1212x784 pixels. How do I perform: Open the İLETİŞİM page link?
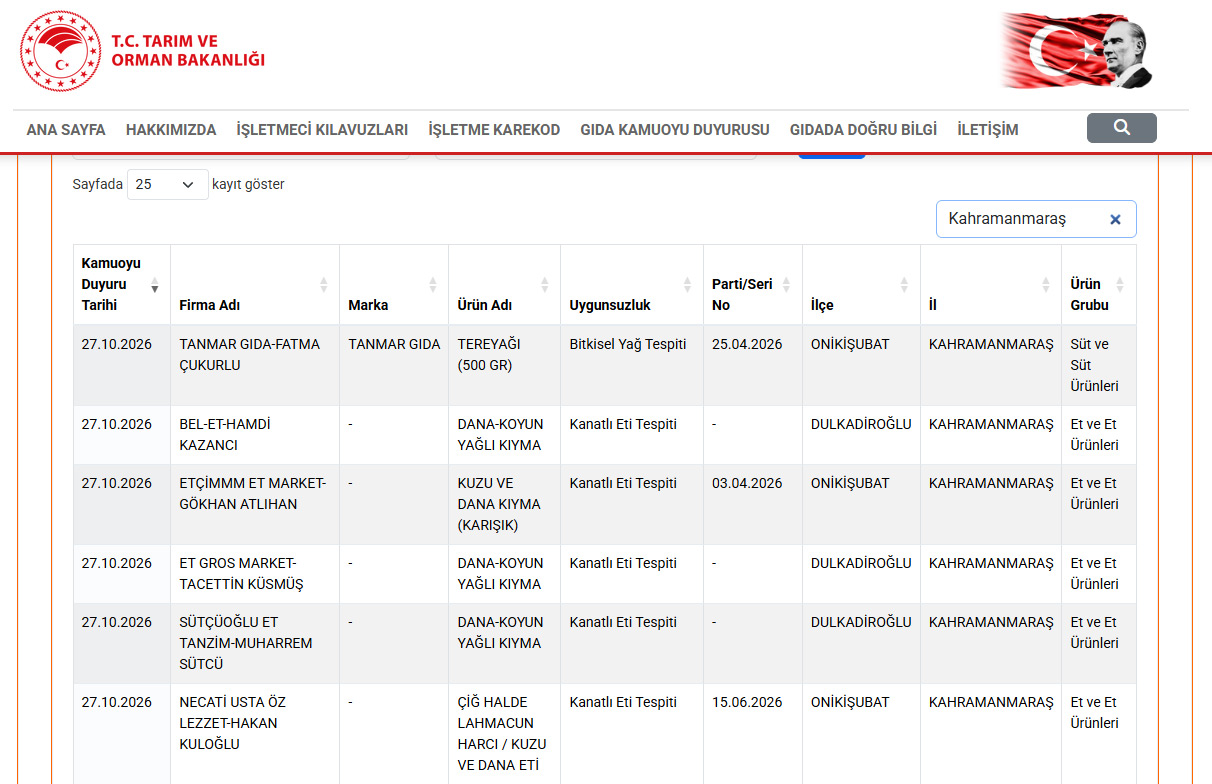coord(988,130)
